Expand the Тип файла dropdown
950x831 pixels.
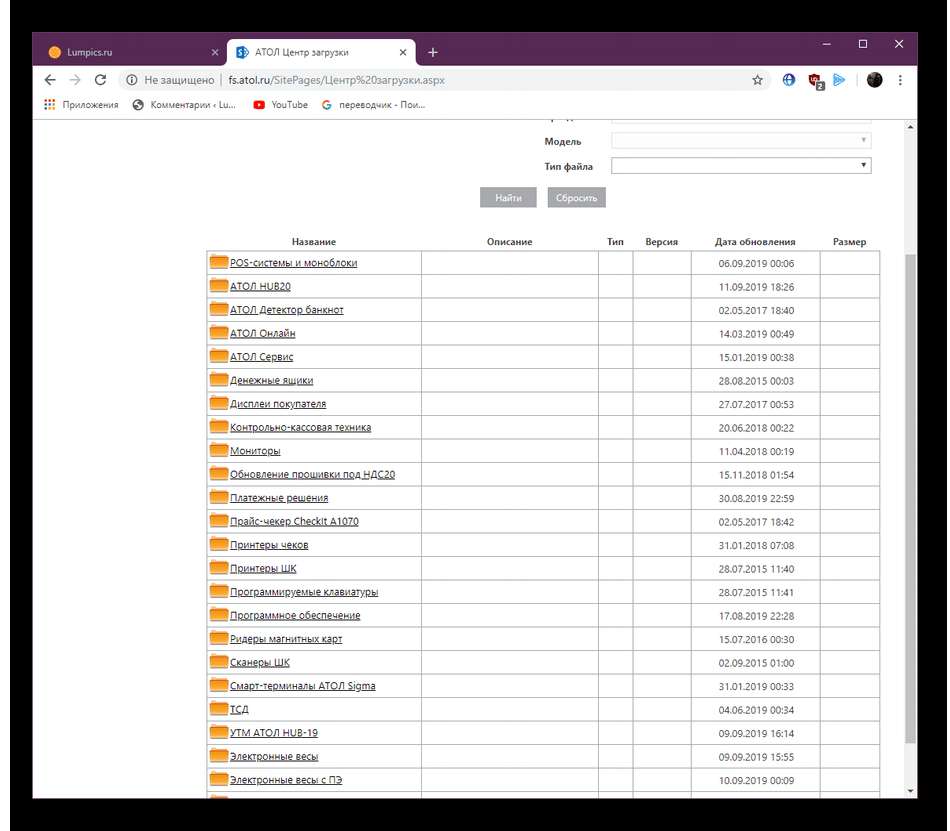pos(740,166)
